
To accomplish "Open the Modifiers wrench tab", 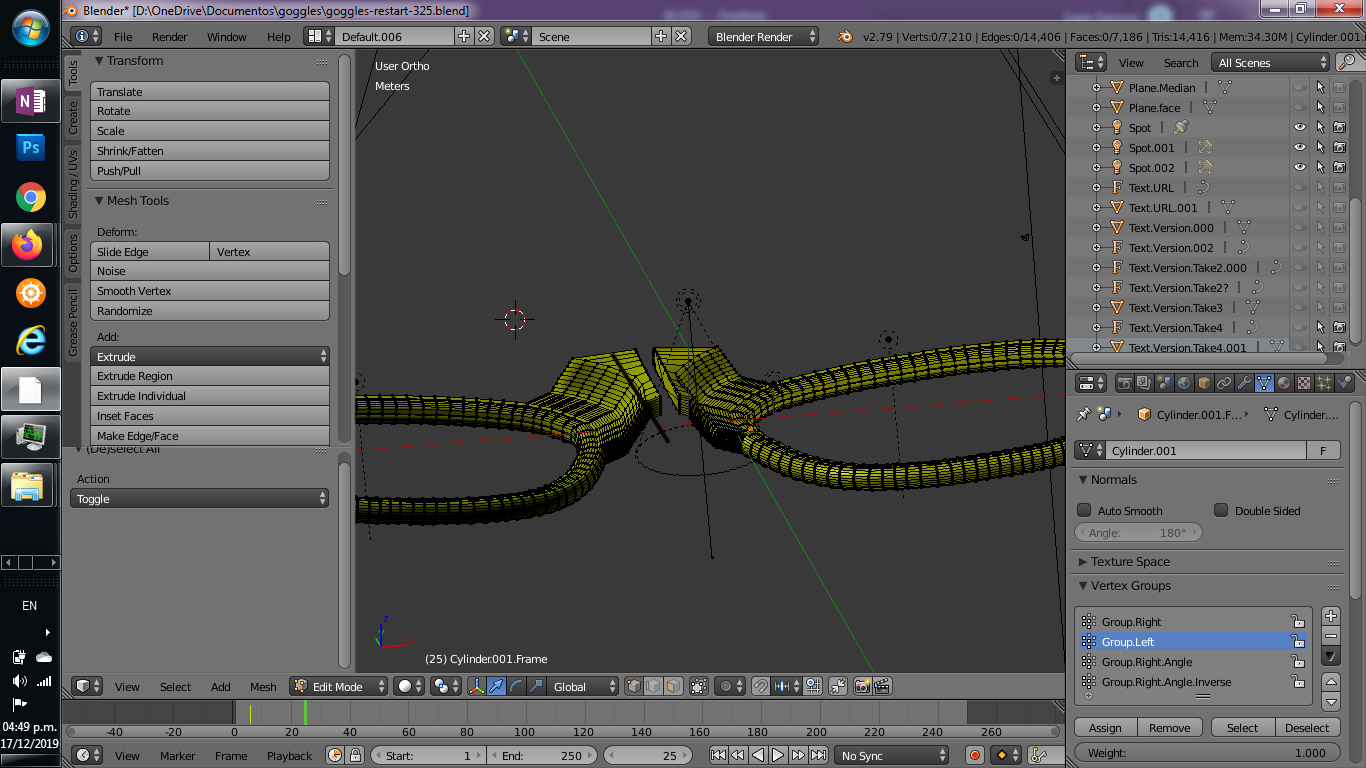I will click(1244, 383).
